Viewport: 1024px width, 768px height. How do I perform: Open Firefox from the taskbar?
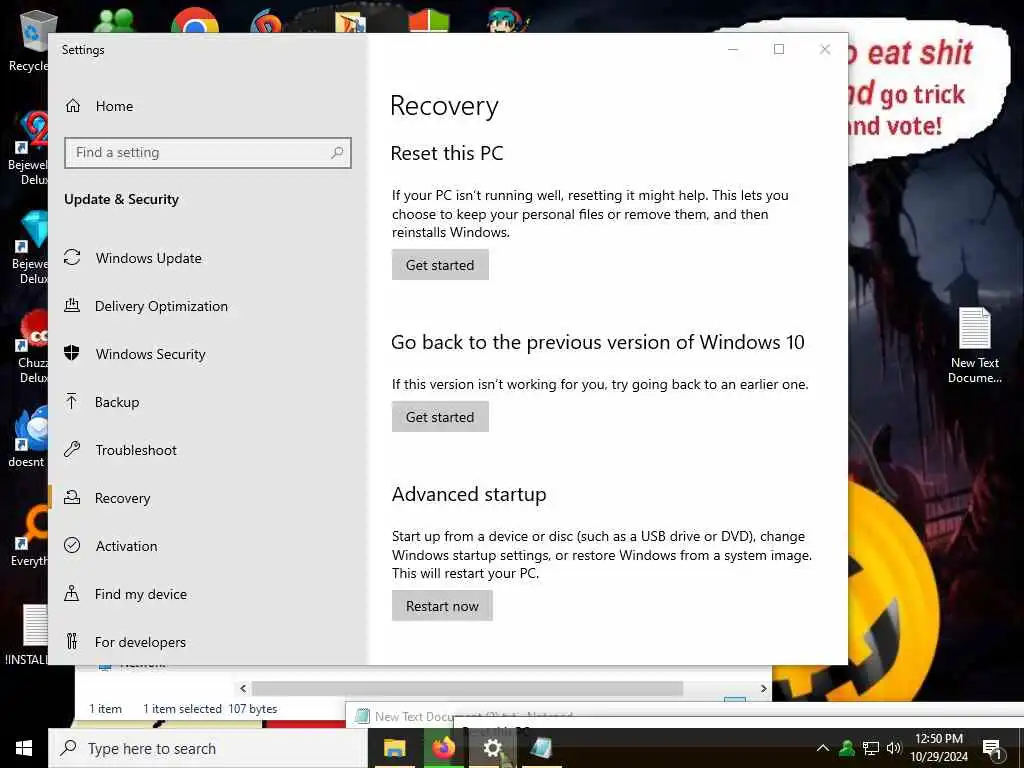(443, 748)
